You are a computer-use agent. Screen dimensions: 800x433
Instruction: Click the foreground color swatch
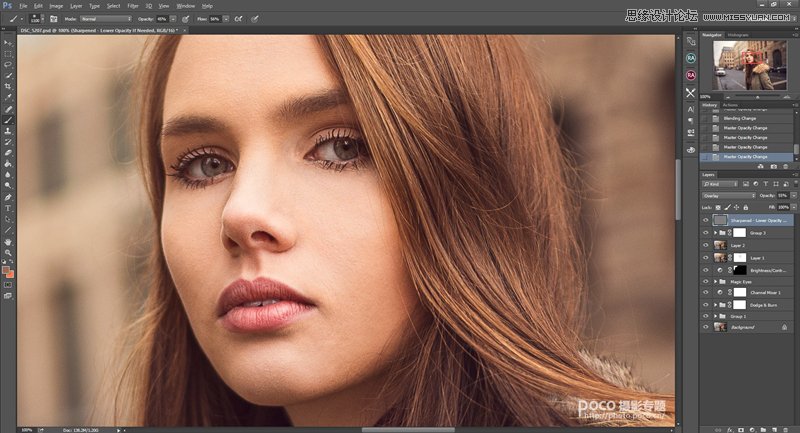pos(7,268)
